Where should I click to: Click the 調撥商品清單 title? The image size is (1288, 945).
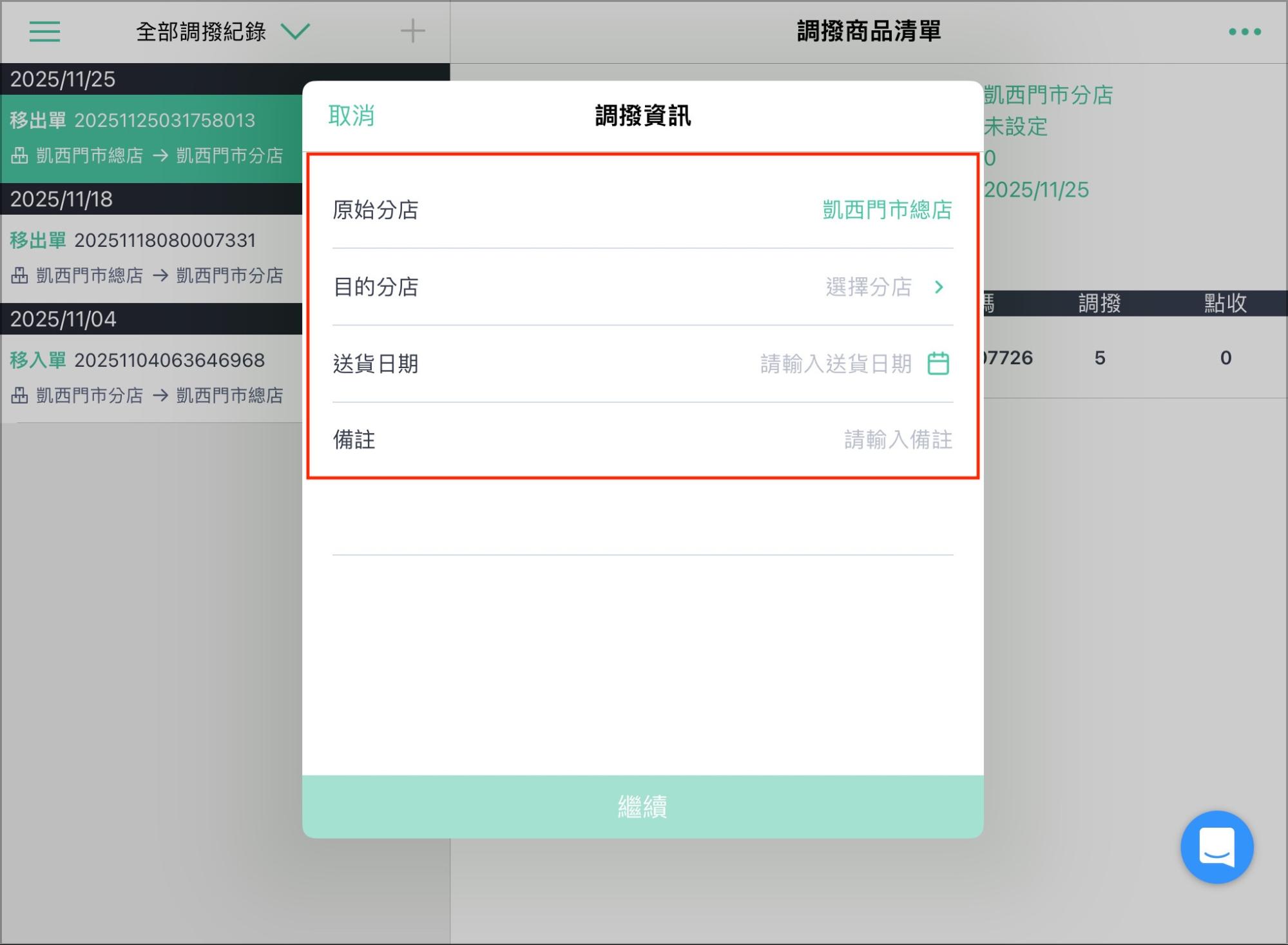click(x=869, y=31)
